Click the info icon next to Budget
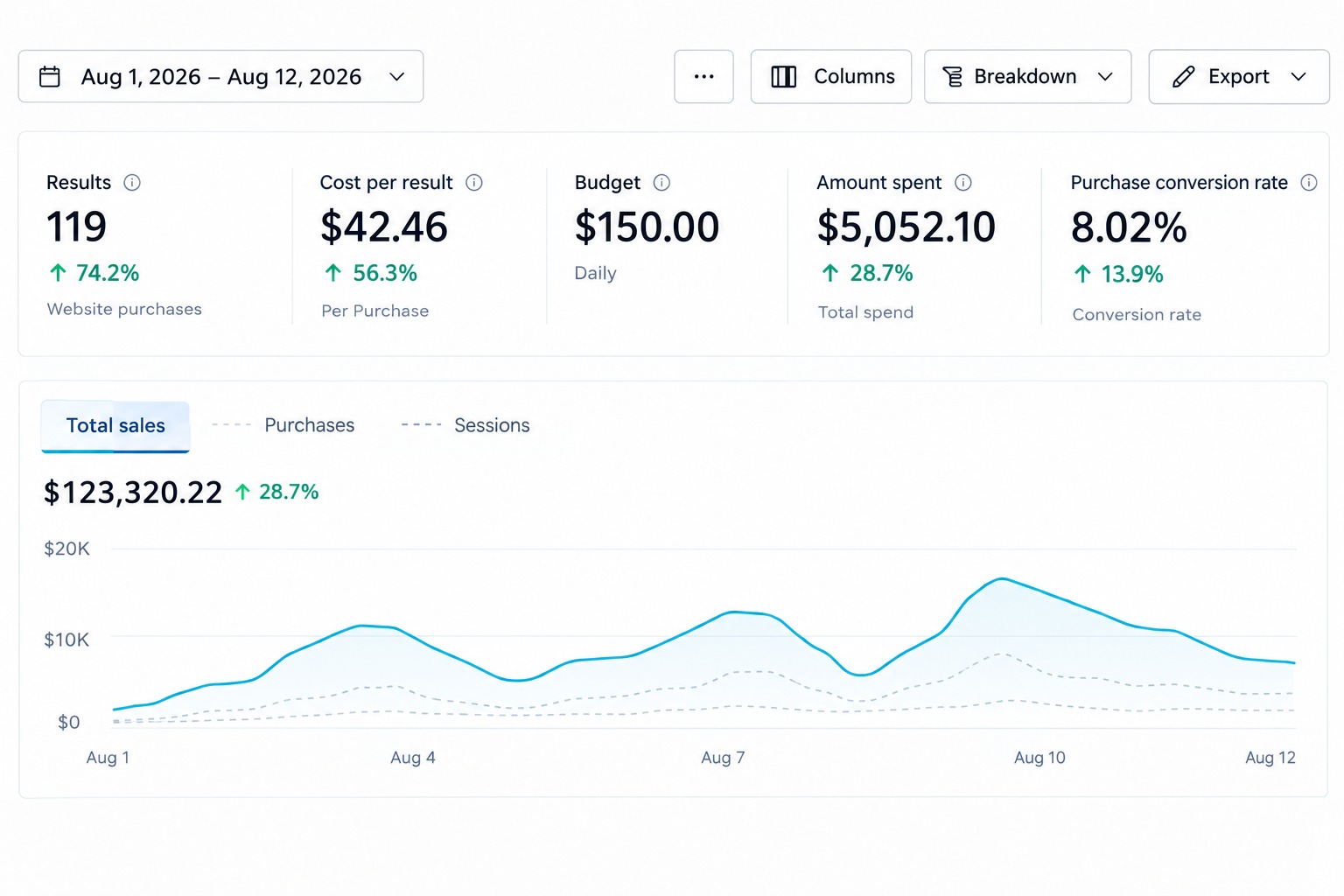The image size is (1344, 896). (661, 182)
